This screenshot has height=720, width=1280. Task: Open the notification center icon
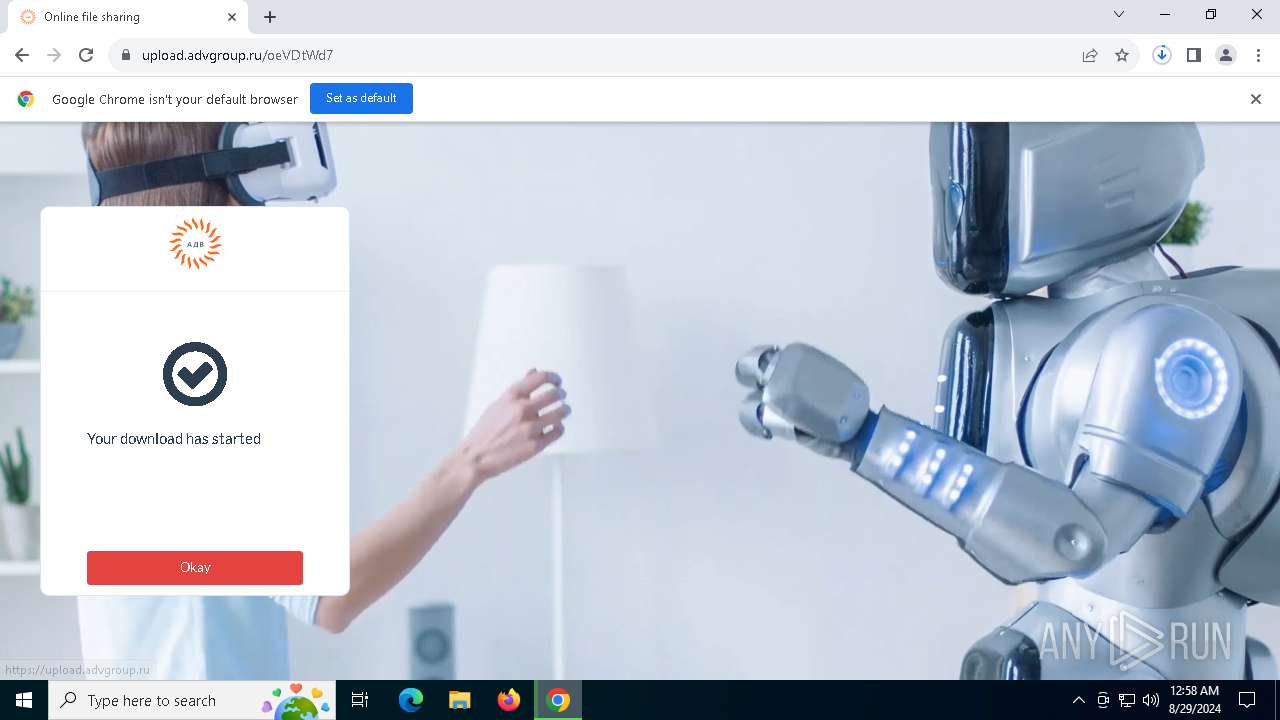tap(1248, 700)
